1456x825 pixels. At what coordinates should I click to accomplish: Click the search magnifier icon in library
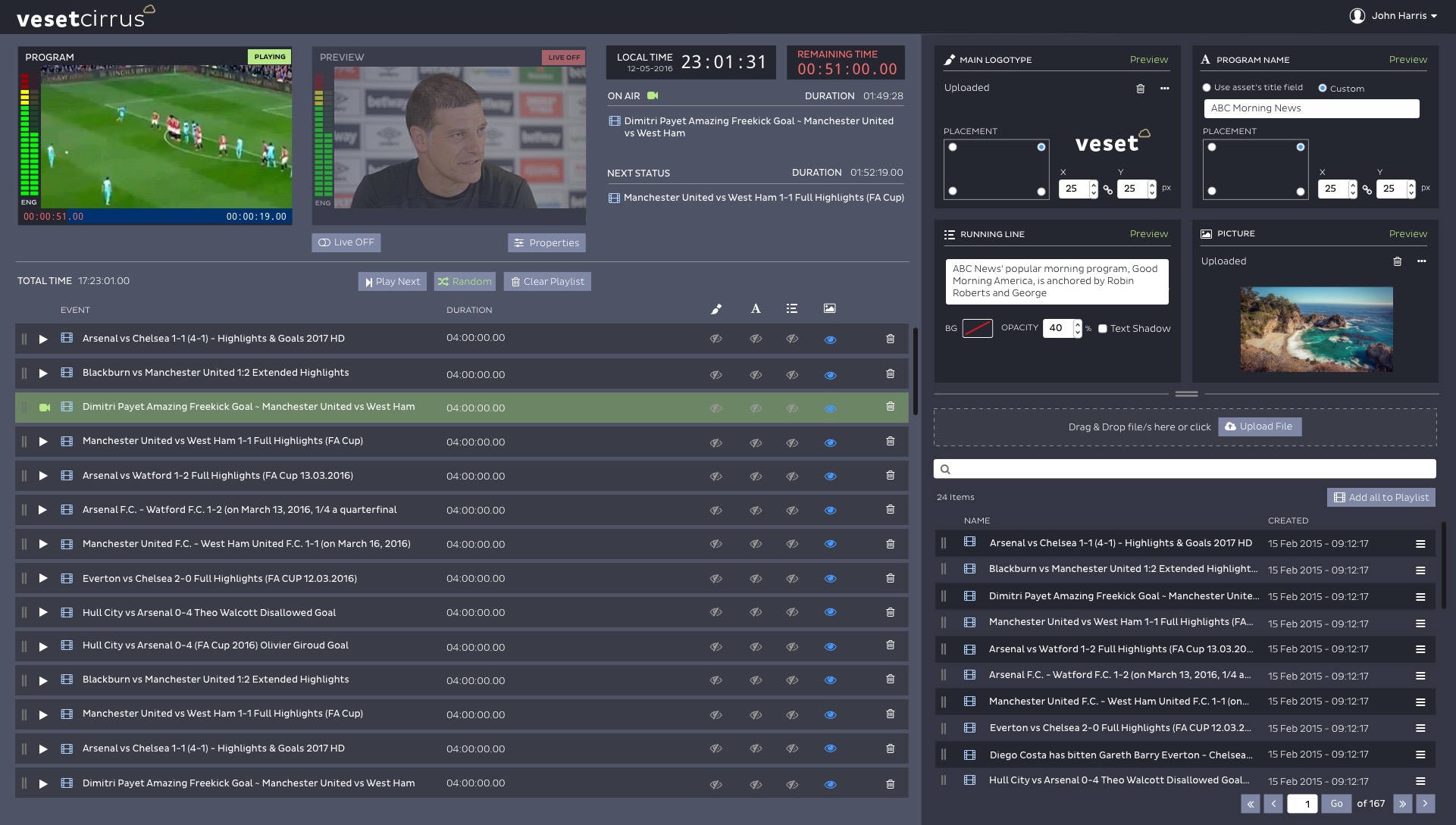945,470
